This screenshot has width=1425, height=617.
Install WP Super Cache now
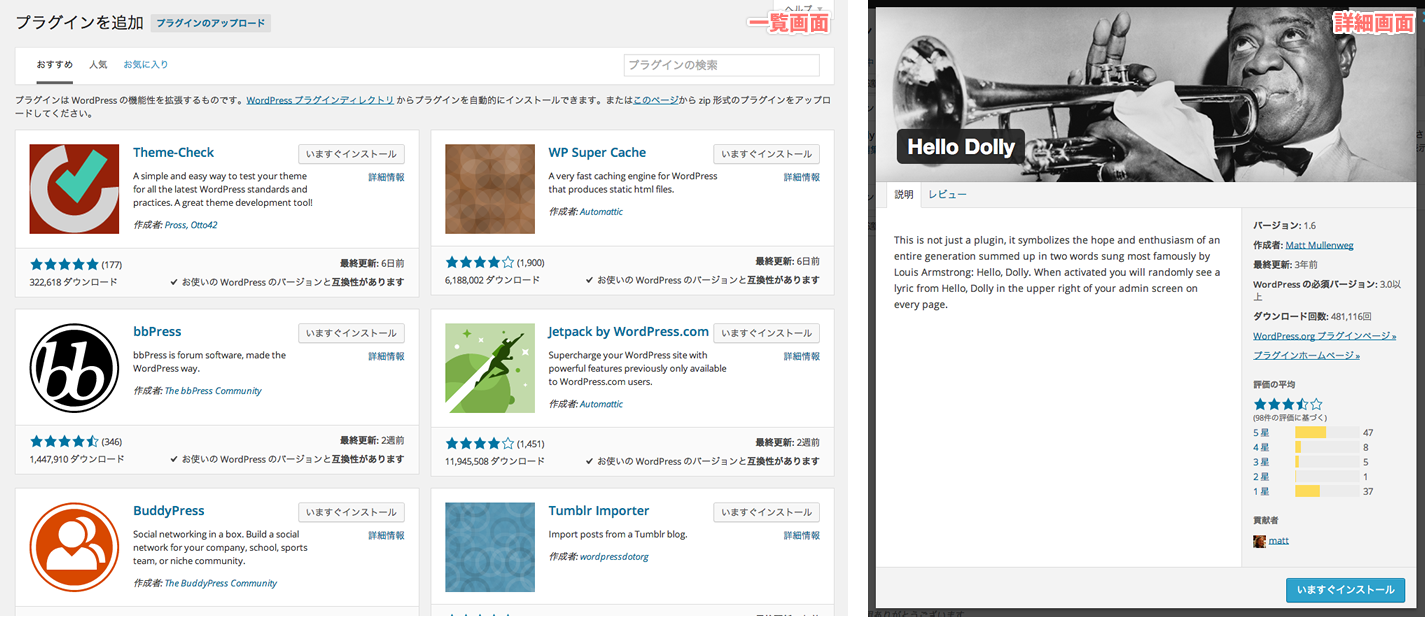click(x=766, y=154)
